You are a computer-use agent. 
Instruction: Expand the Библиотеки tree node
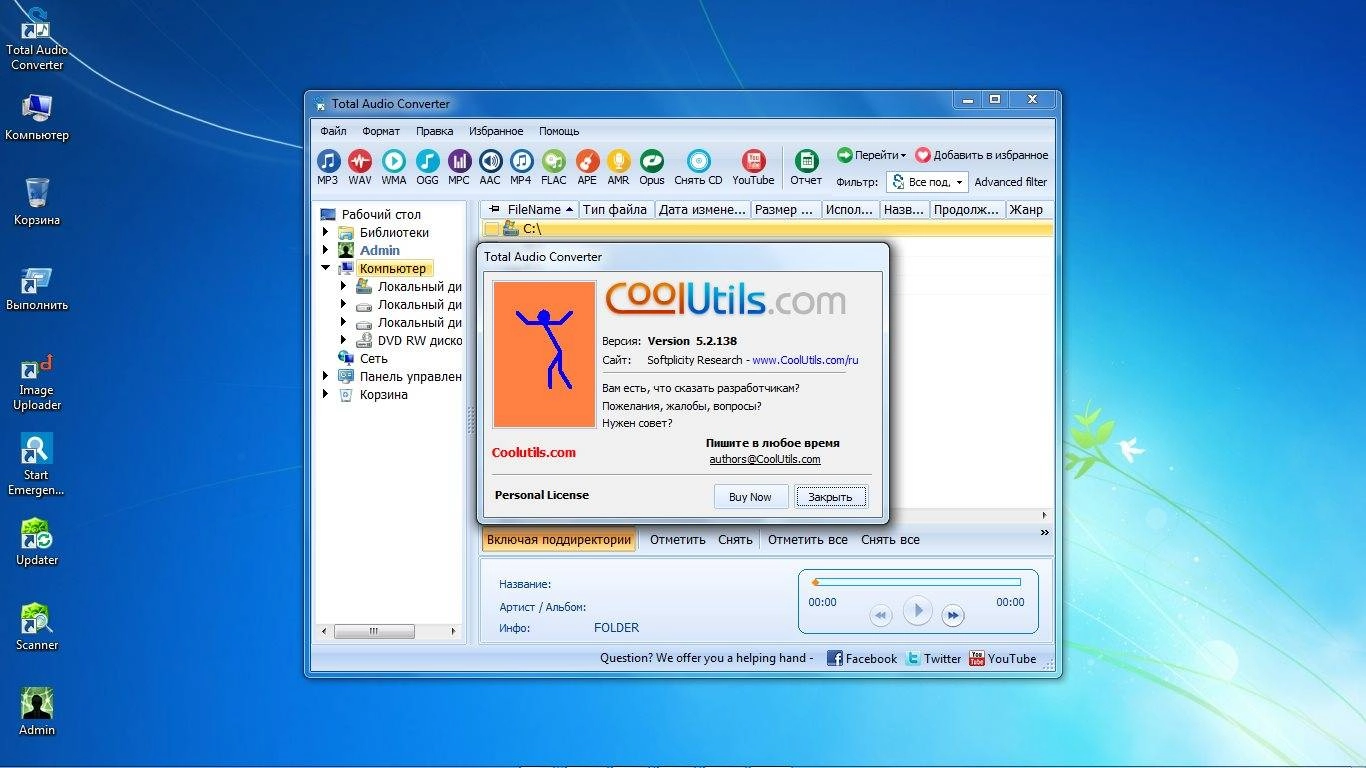(326, 232)
